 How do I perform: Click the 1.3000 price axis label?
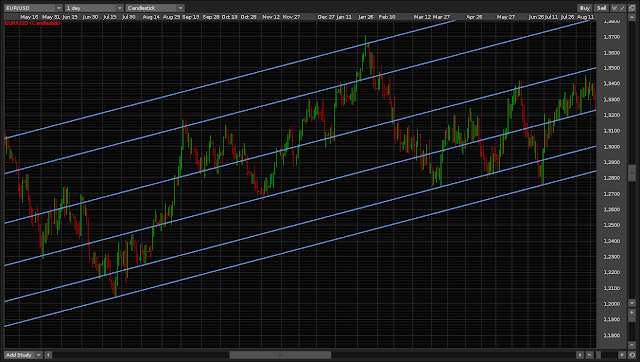(611, 147)
